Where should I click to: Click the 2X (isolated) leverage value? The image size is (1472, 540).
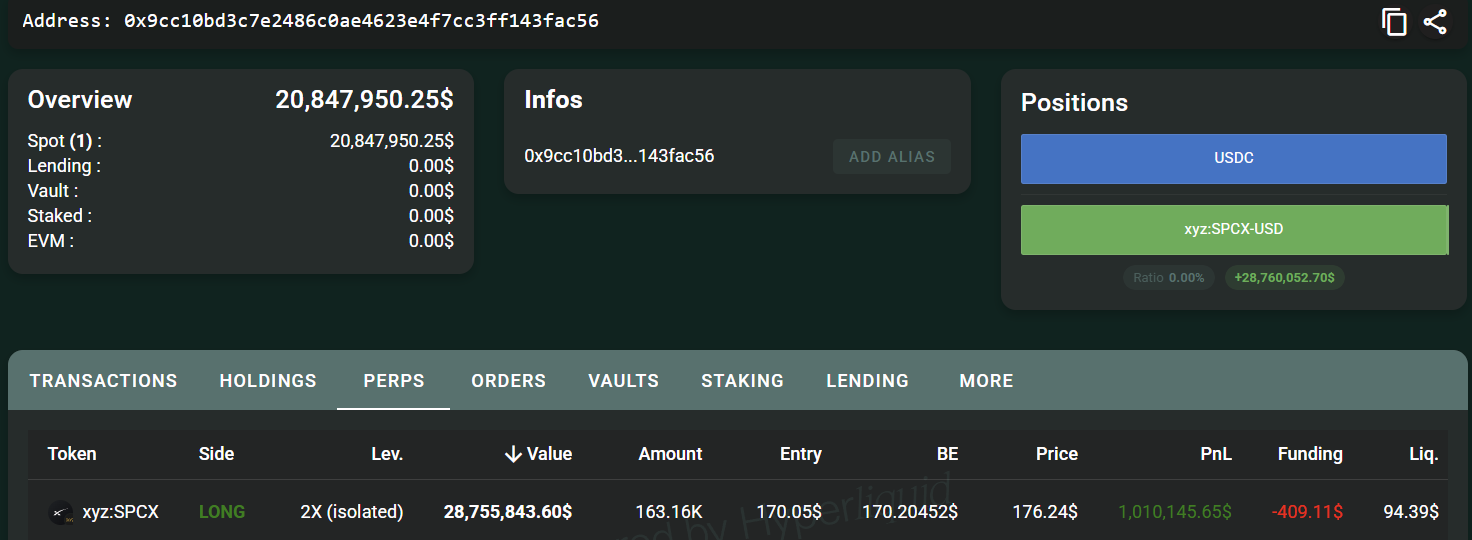coord(352,512)
